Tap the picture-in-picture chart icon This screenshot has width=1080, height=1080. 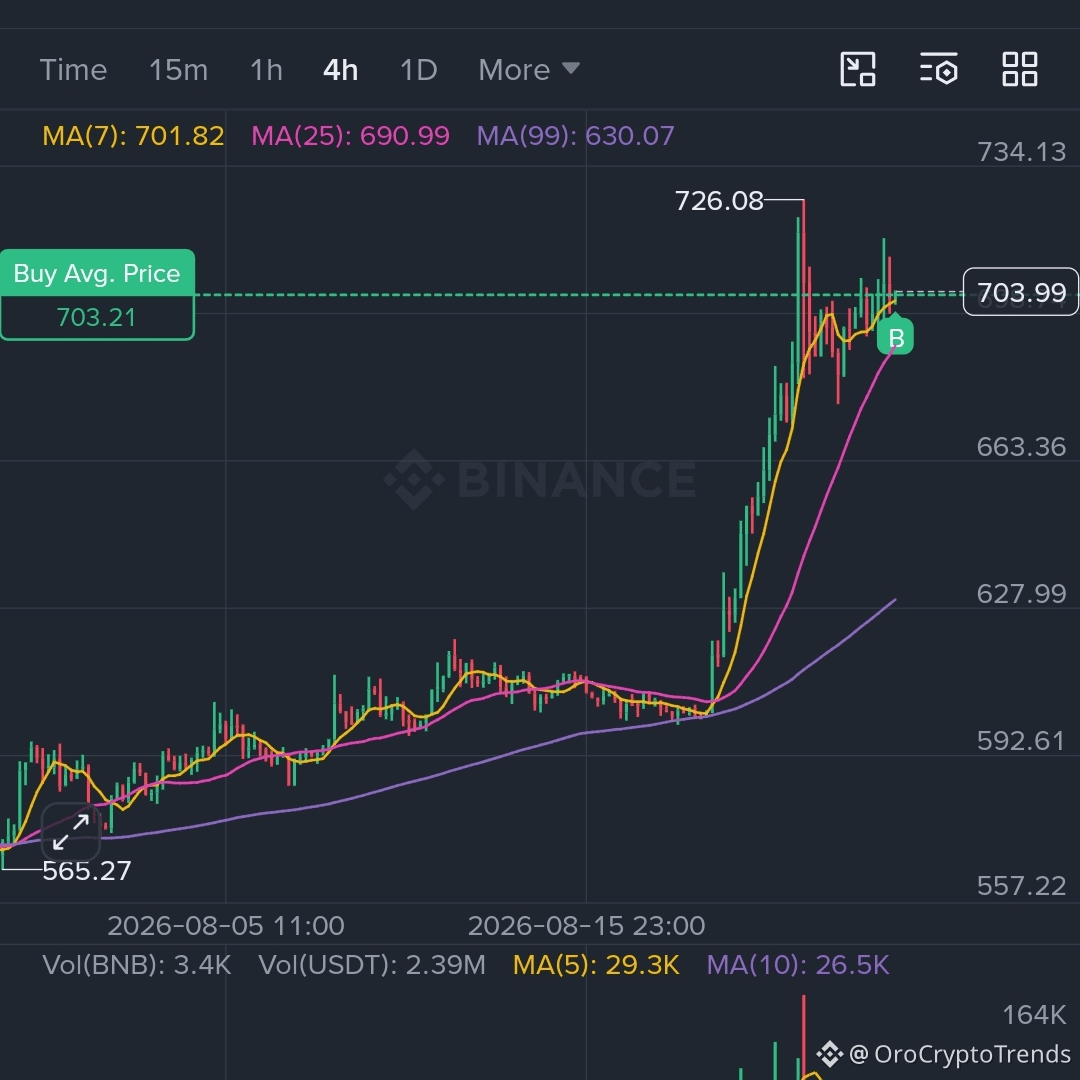858,70
